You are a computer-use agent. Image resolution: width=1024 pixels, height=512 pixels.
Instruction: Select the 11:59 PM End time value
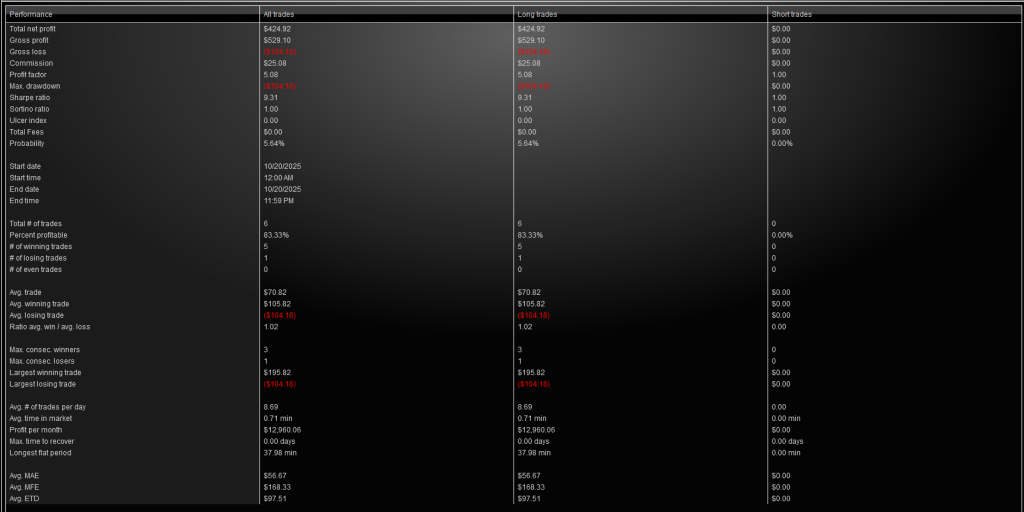[279, 200]
